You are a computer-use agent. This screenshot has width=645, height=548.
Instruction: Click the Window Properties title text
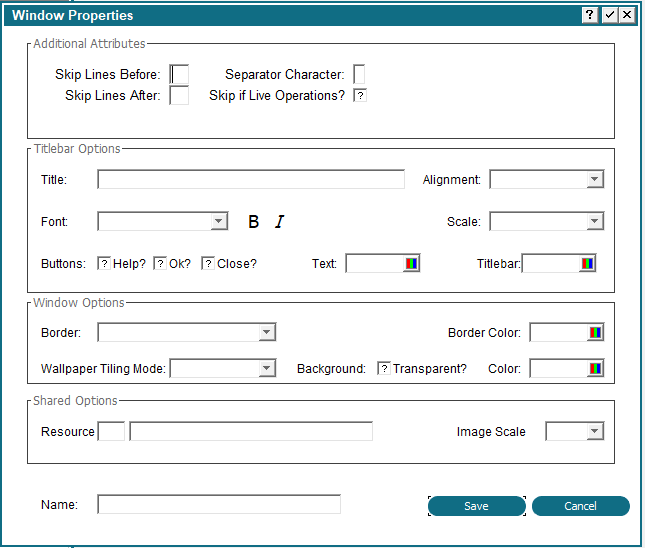(x=72, y=15)
